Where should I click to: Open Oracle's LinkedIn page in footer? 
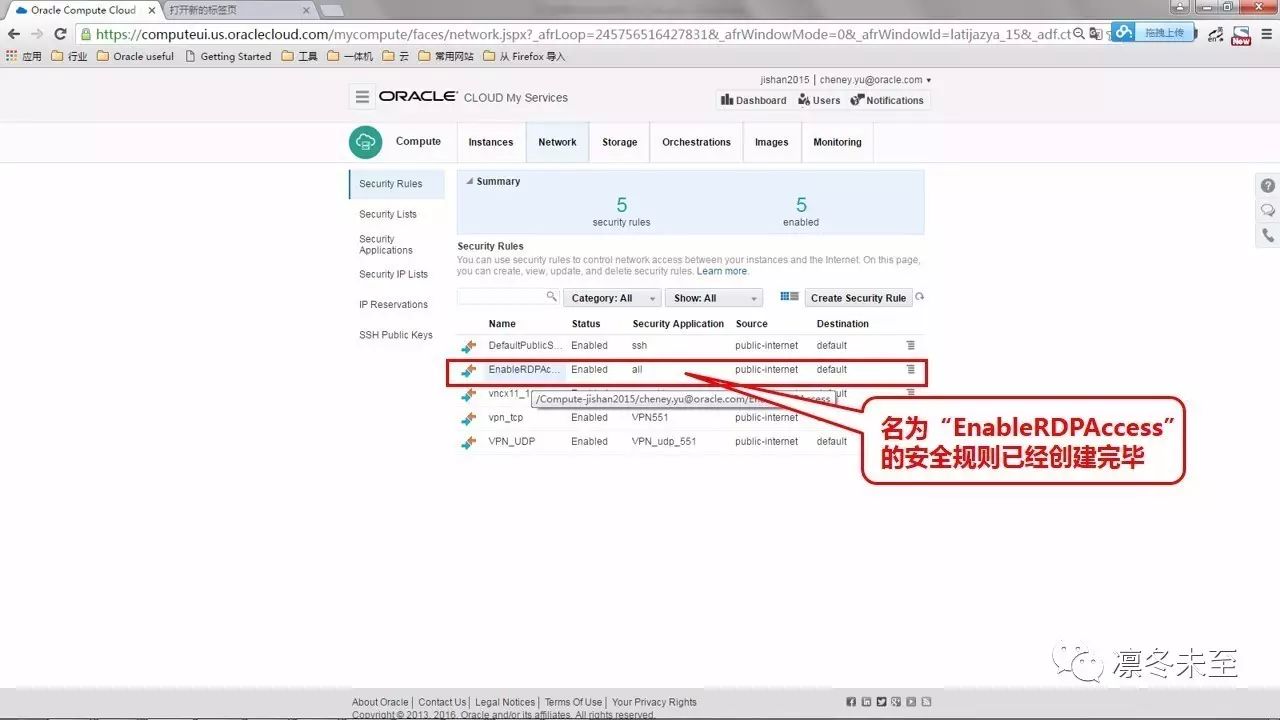(866, 702)
